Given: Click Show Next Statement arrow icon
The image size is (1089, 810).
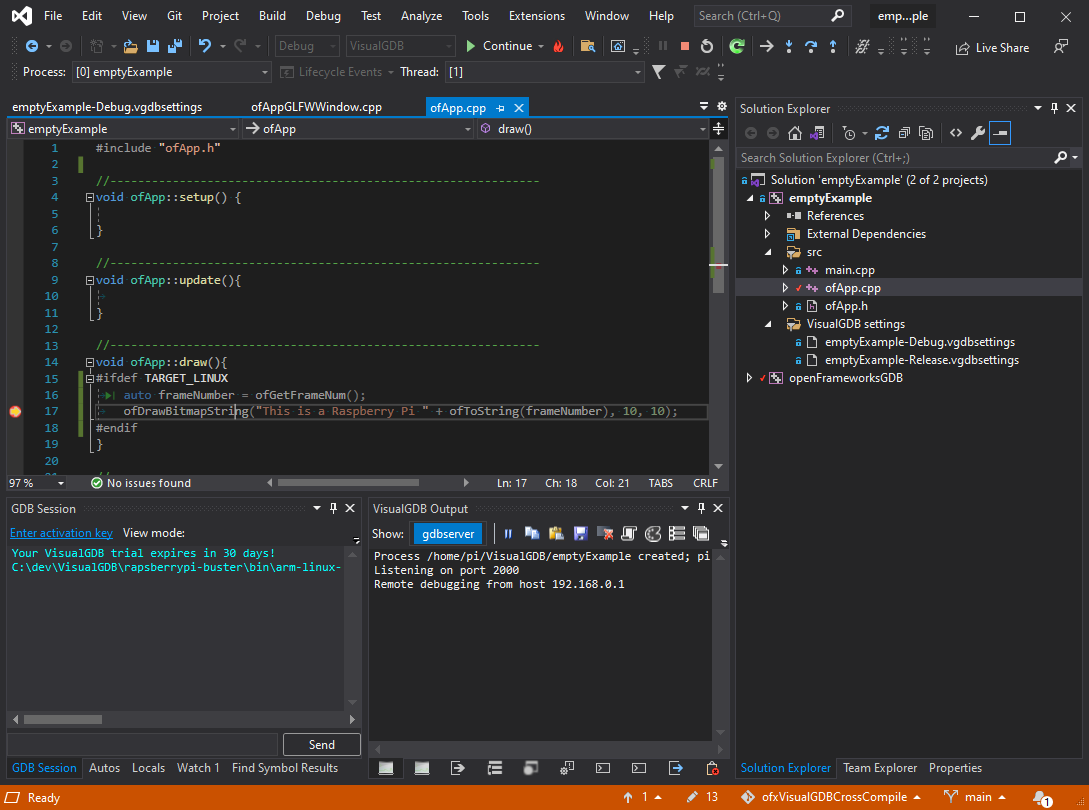Looking at the screenshot, I should click(766, 47).
